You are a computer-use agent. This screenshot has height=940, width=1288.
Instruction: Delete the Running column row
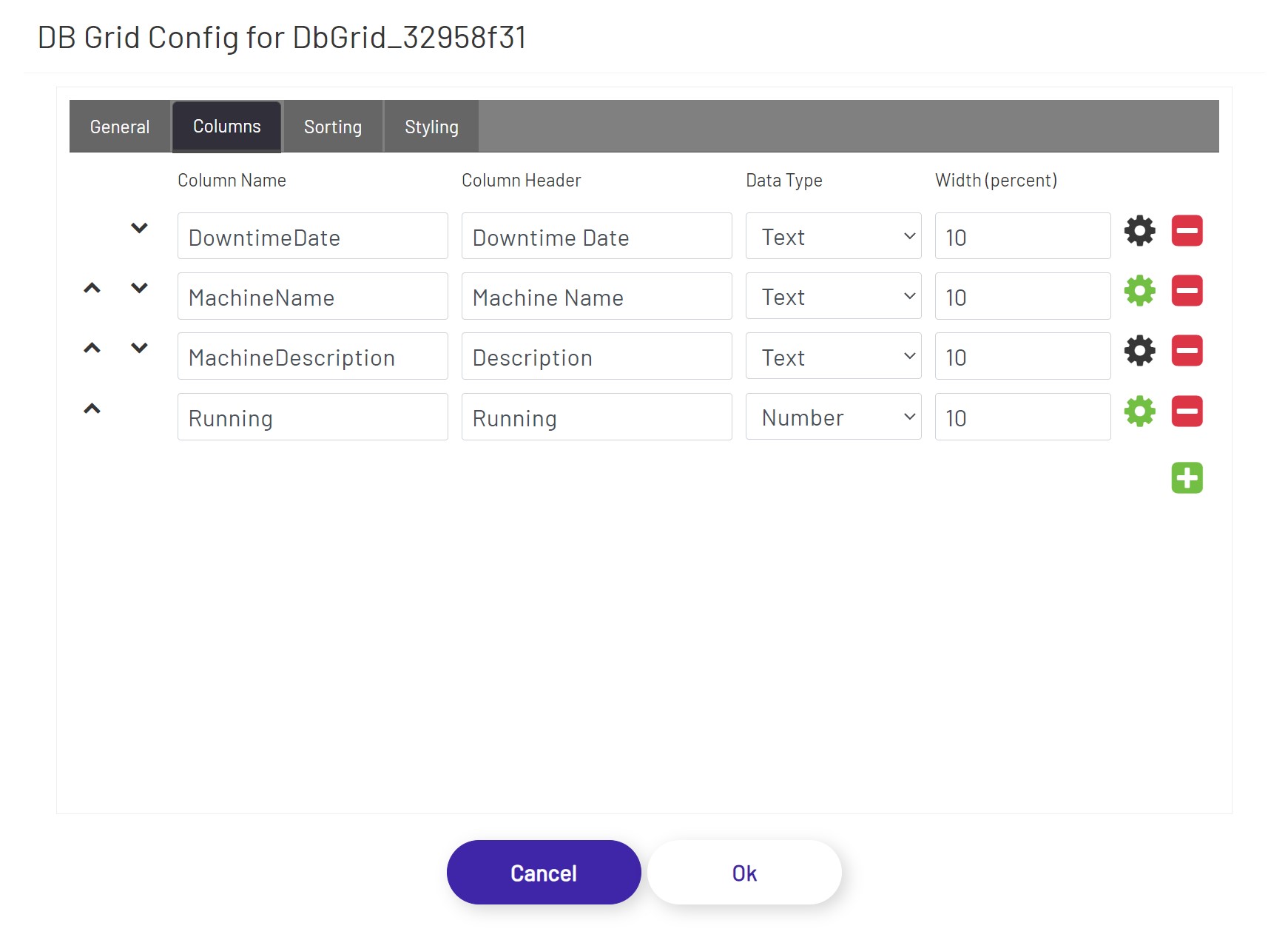pyautogui.click(x=1186, y=412)
